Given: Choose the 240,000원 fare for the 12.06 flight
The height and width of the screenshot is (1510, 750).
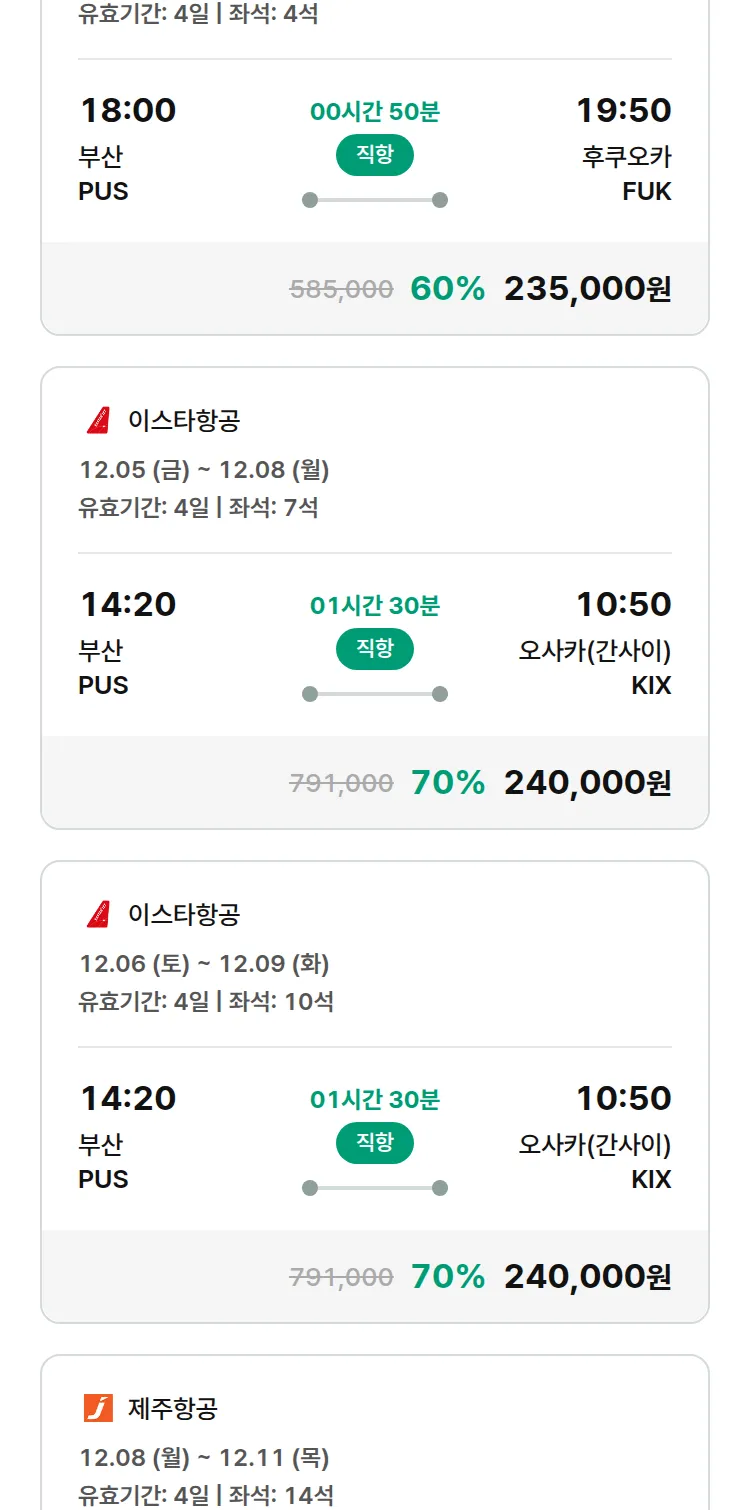Looking at the screenshot, I should pos(587,1277).
